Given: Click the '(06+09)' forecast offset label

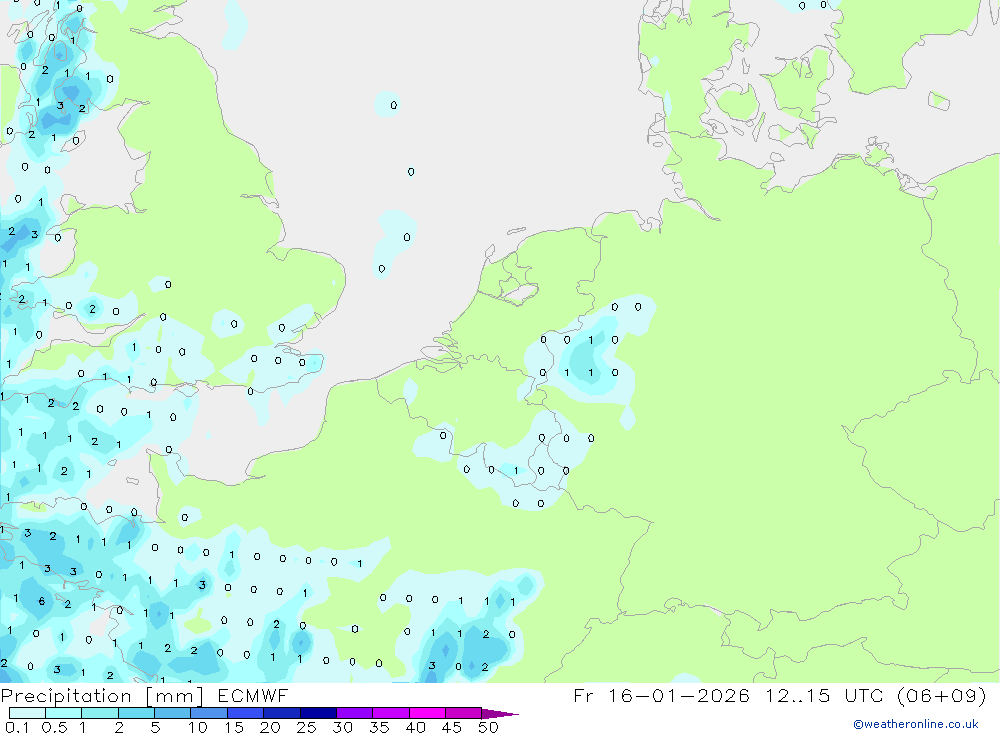Looking at the screenshot, I should [941, 695].
